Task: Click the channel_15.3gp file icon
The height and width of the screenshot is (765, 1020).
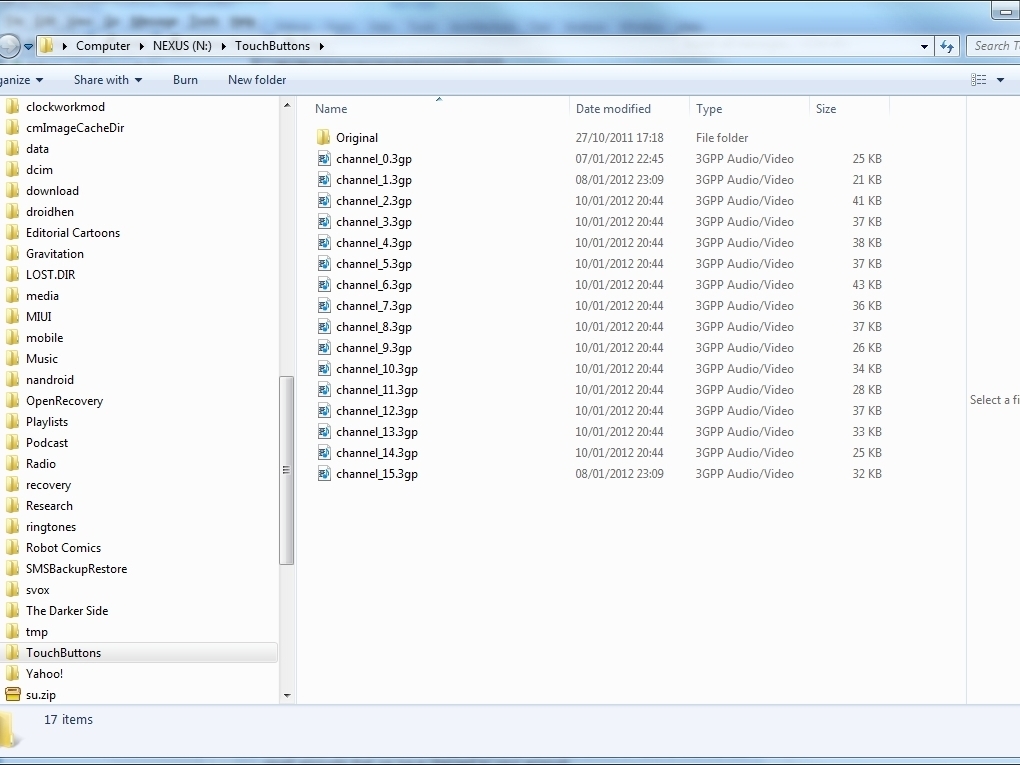Action: point(324,474)
